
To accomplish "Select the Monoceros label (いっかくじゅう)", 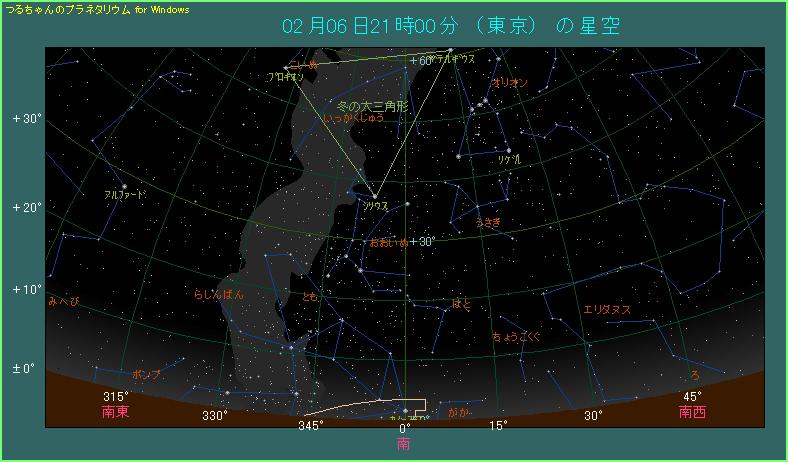I will pyautogui.click(x=354, y=118).
